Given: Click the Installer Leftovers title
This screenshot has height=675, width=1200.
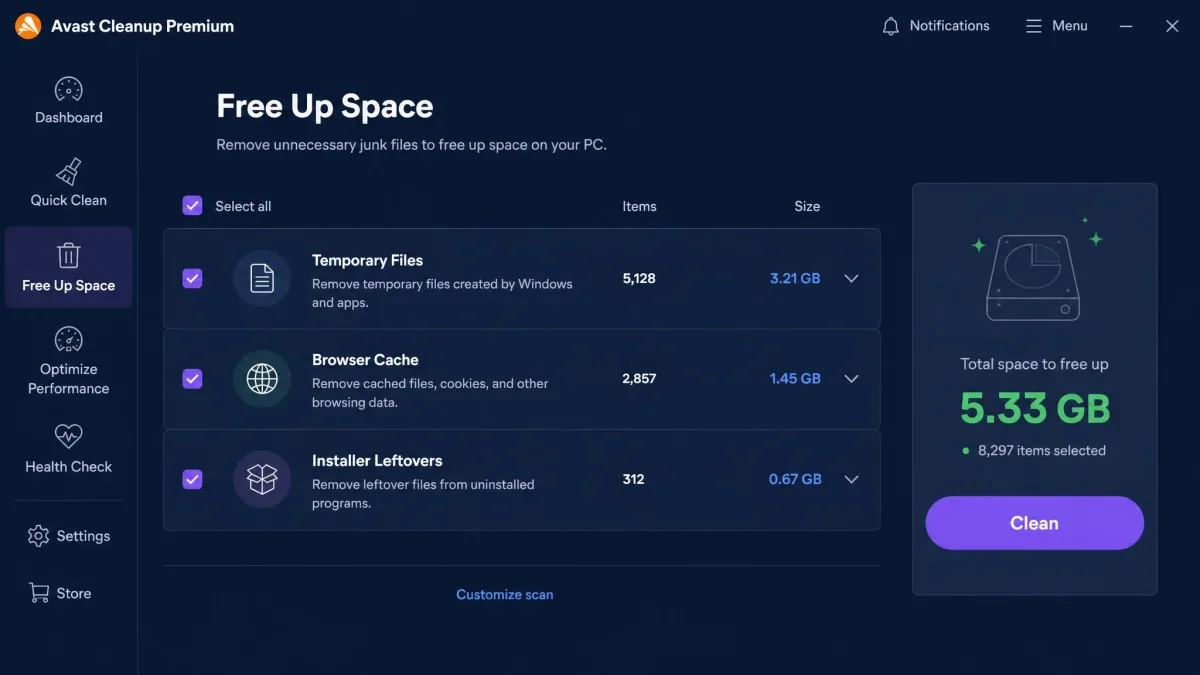Looking at the screenshot, I should pos(377,461).
